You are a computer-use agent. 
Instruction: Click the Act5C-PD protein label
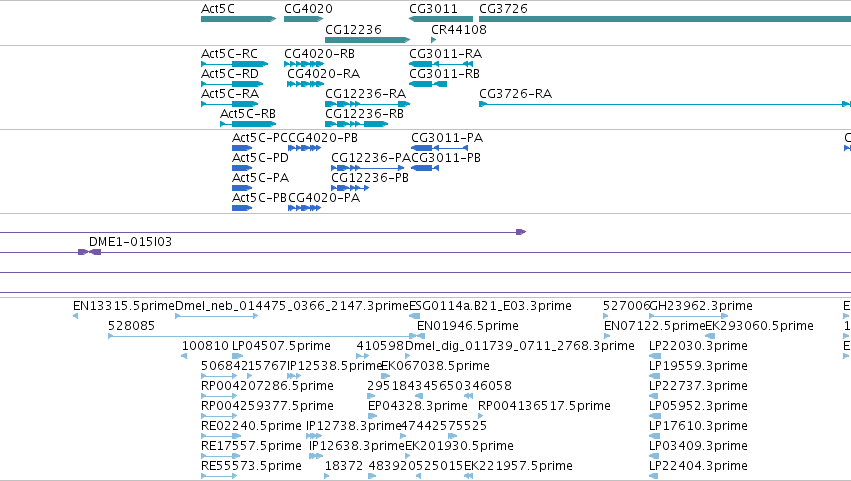coord(261,158)
